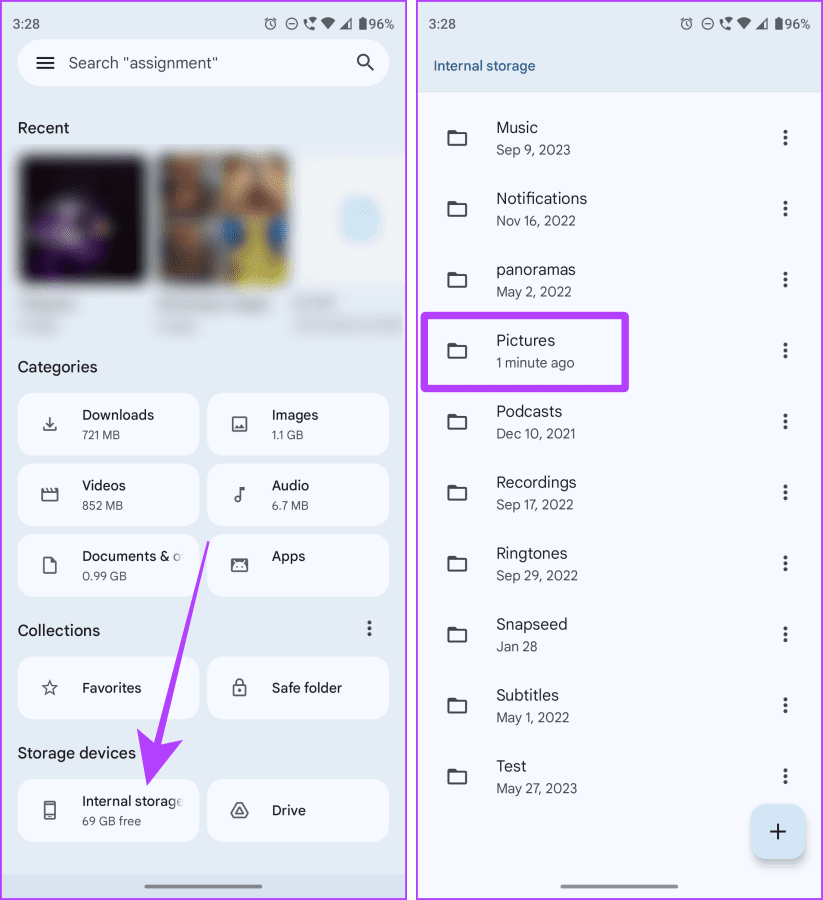823x900 pixels.
Task: Open the hamburger menu in search bar
Action: point(45,63)
